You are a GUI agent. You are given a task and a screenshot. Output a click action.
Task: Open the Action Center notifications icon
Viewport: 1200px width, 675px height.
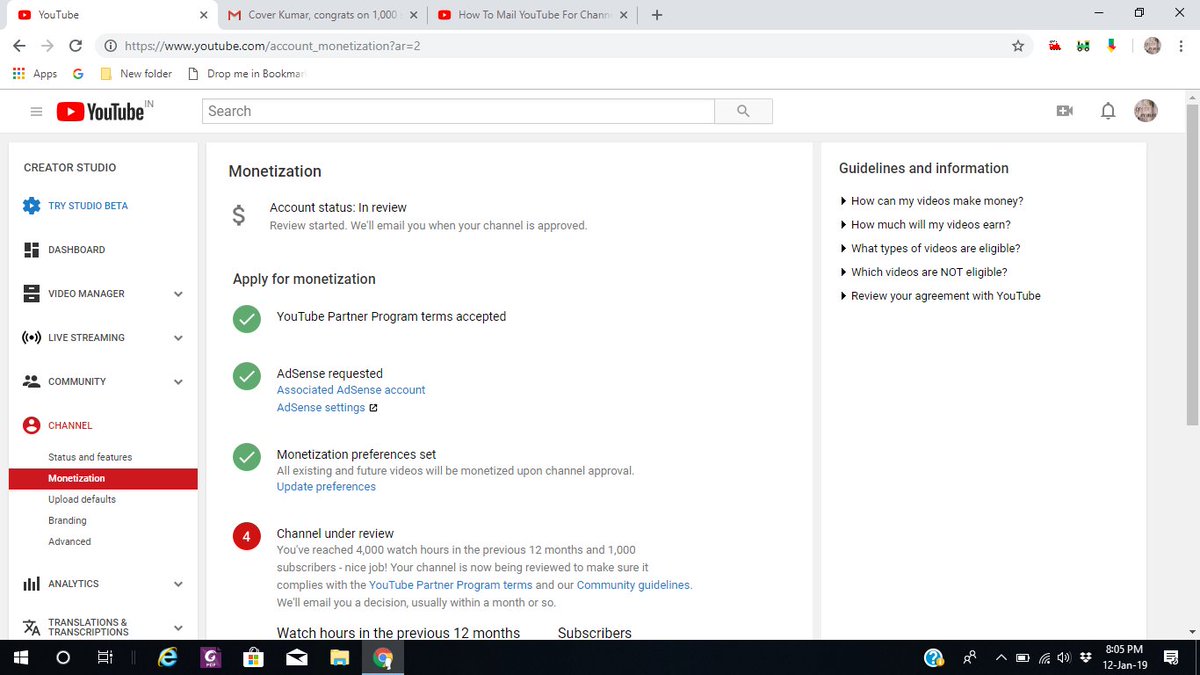pos(1171,658)
